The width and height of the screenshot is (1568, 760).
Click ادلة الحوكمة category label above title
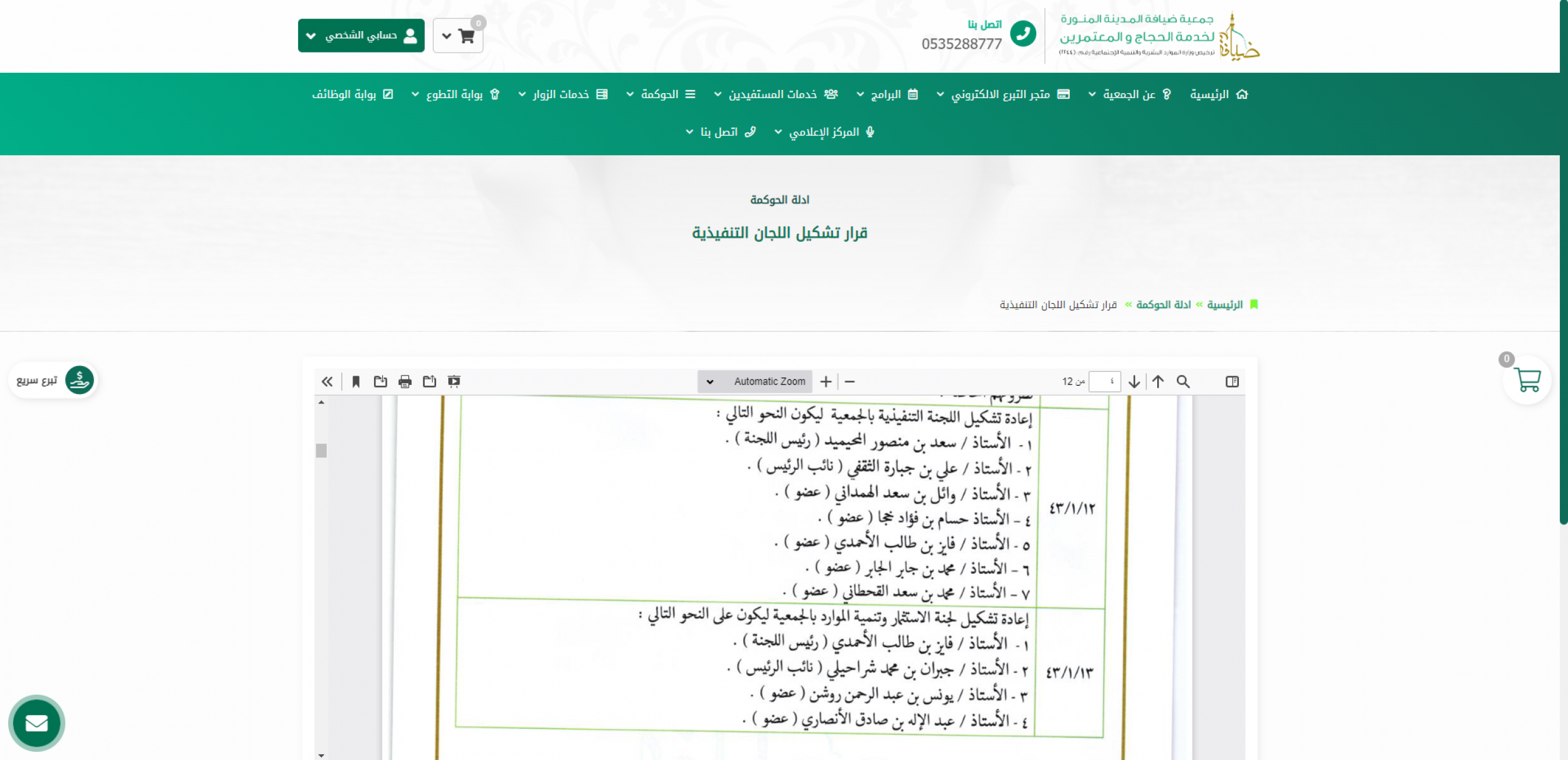779,199
